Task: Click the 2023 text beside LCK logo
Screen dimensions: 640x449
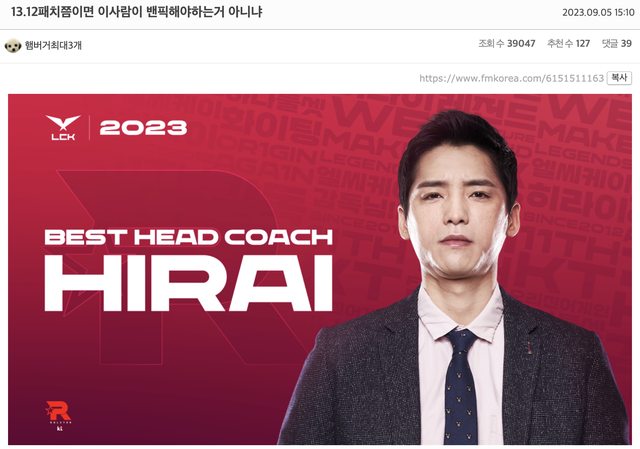Action: 143,128
